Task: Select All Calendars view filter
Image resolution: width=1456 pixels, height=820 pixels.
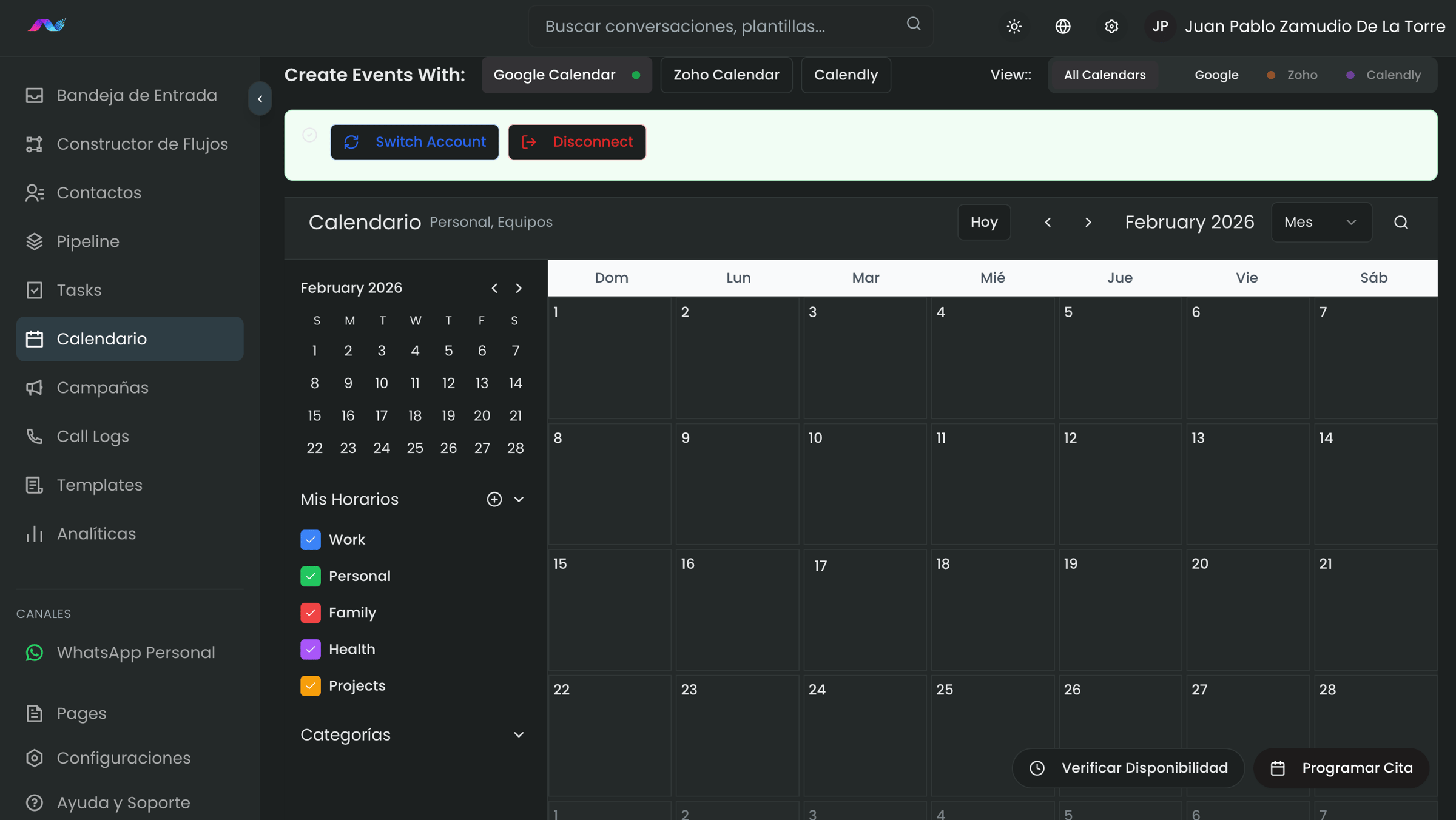Action: [x=1104, y=75]
